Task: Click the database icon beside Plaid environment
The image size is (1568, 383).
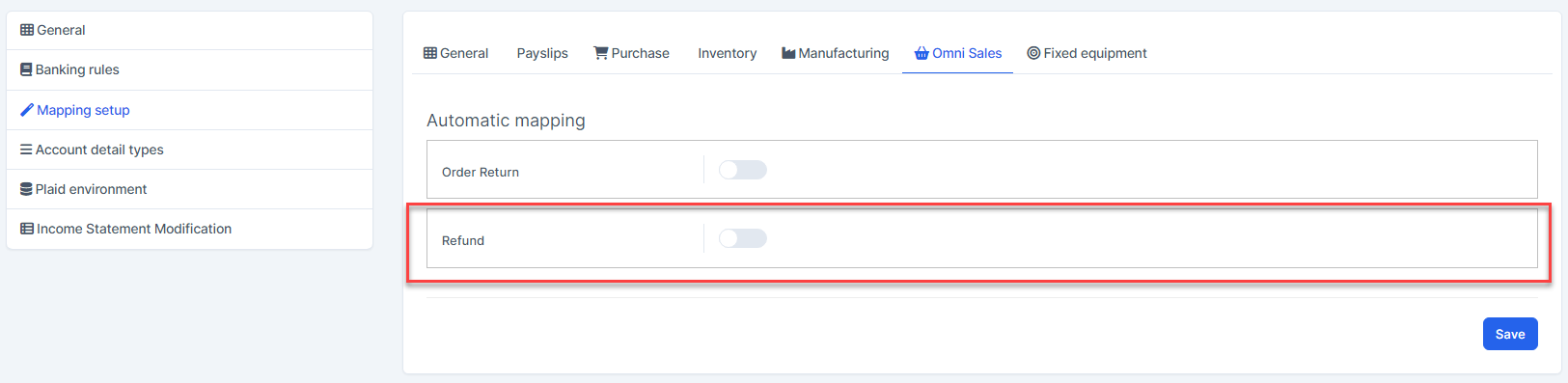Action: [26, 189]
